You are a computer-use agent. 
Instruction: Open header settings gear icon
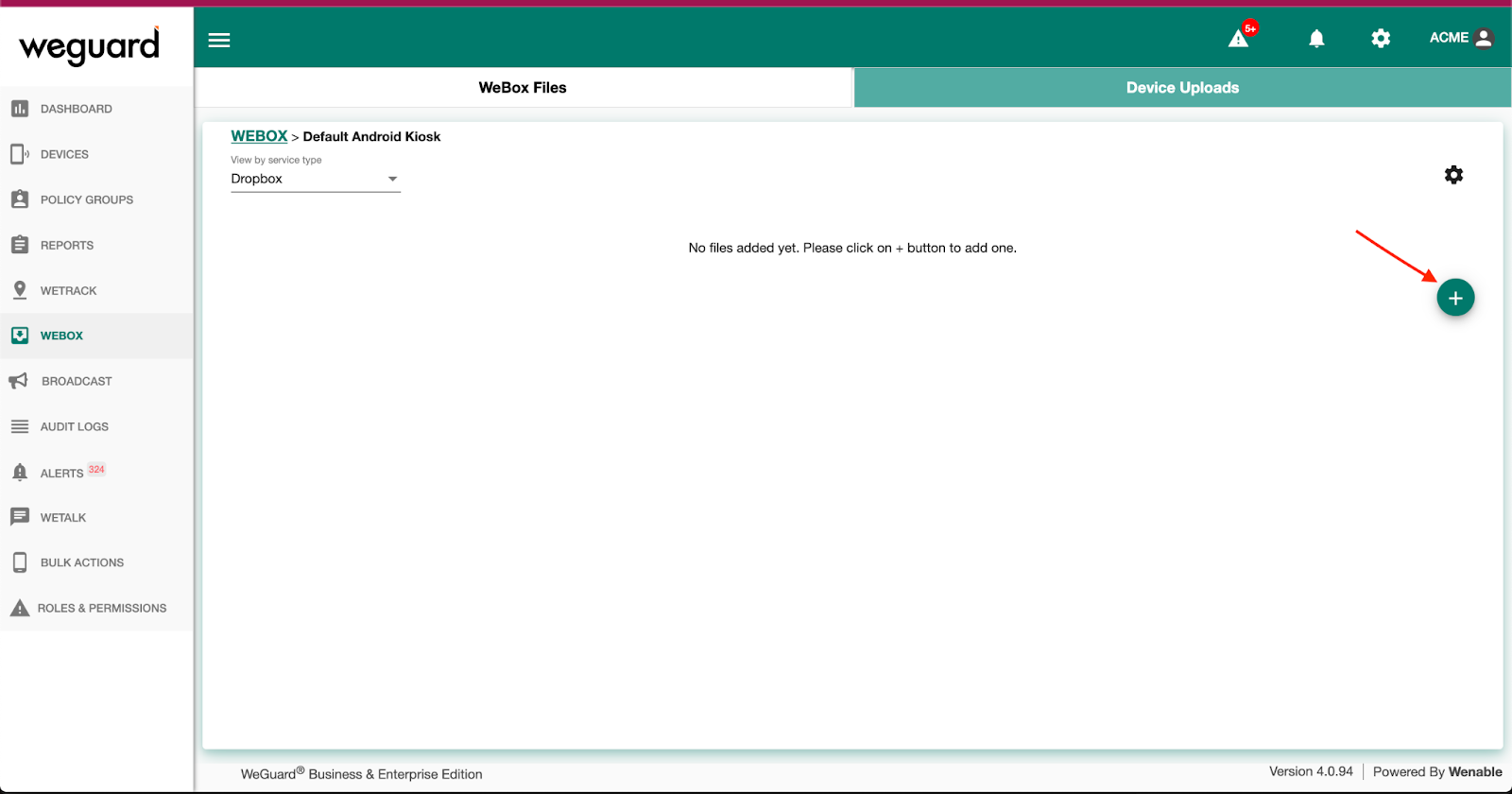coord(1381,39)
